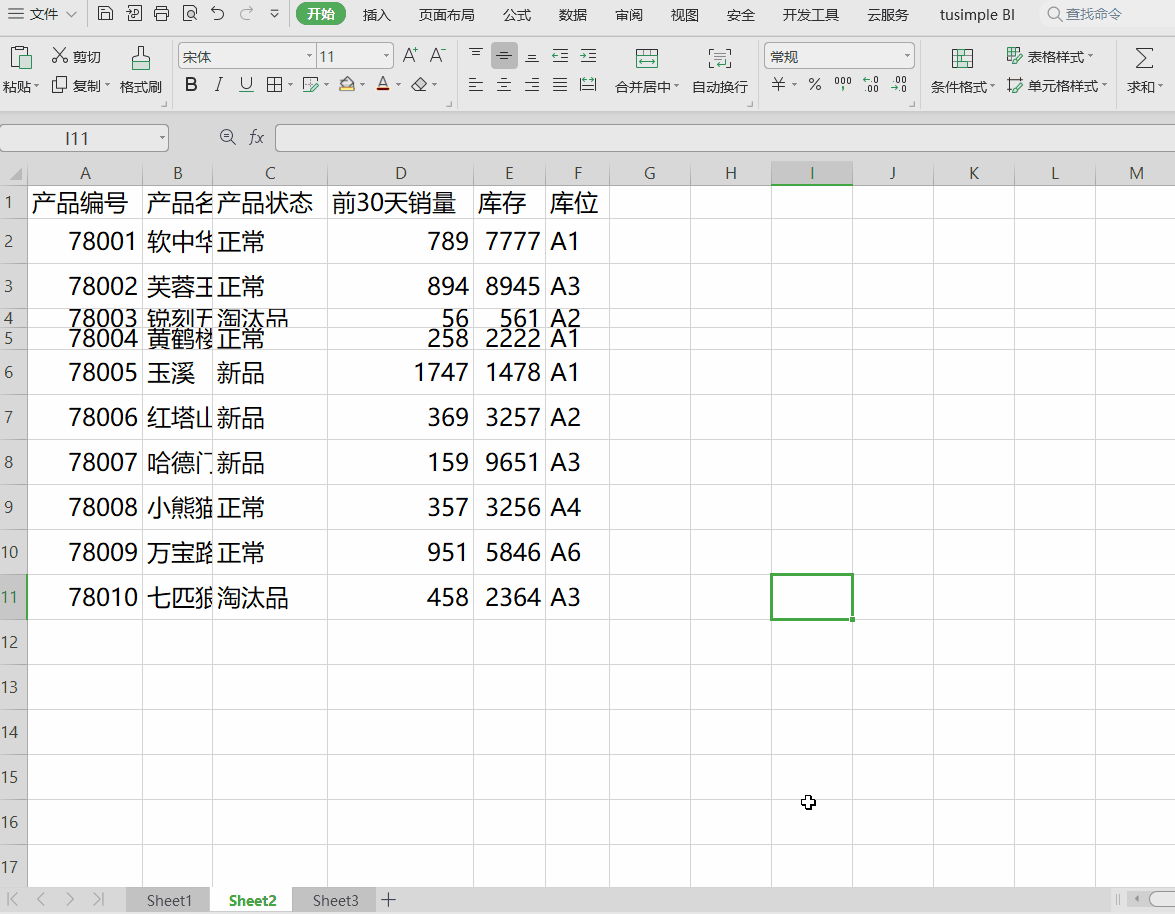Click Decrease Decimal places icon

(x=899, y=85)
